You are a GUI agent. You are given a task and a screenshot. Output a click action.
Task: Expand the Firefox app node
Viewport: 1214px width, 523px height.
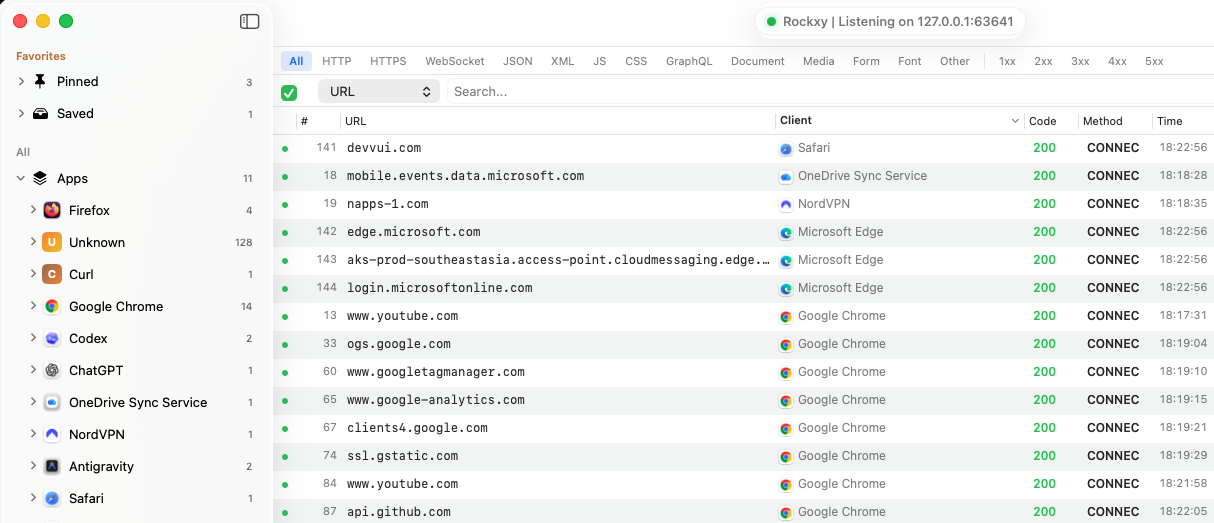pos(33,210)
